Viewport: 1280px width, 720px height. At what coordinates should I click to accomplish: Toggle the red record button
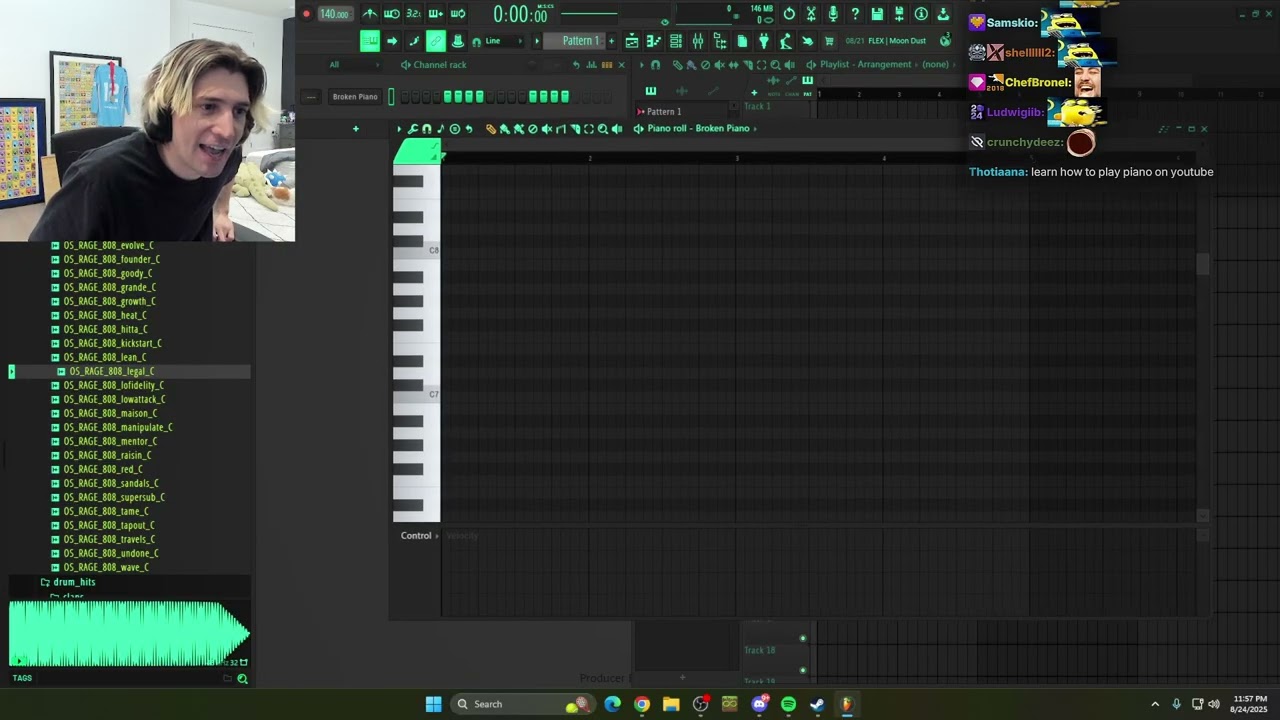(x=306, y=14)
